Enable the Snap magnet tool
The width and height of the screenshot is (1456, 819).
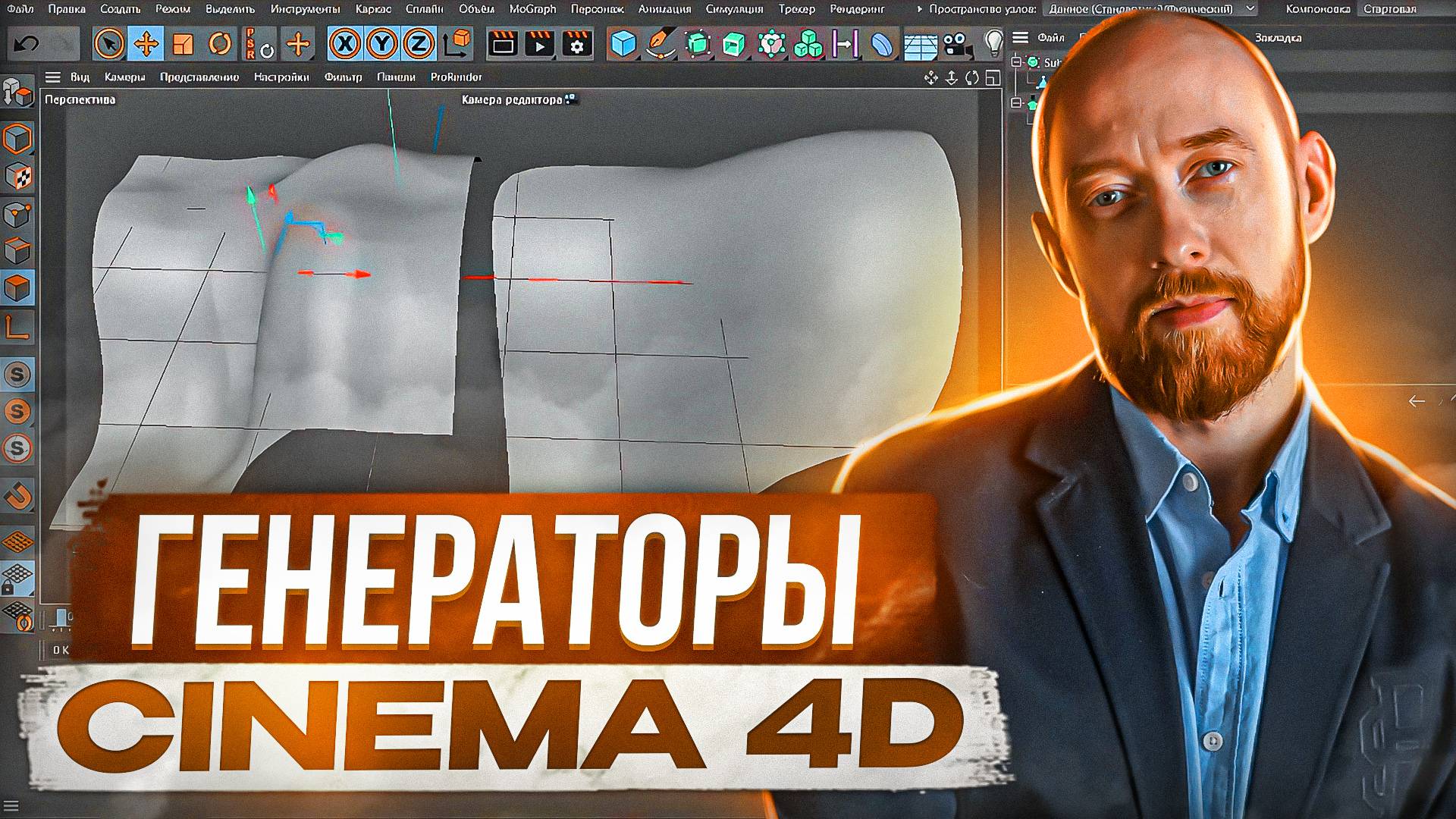[x=17, y=495]
